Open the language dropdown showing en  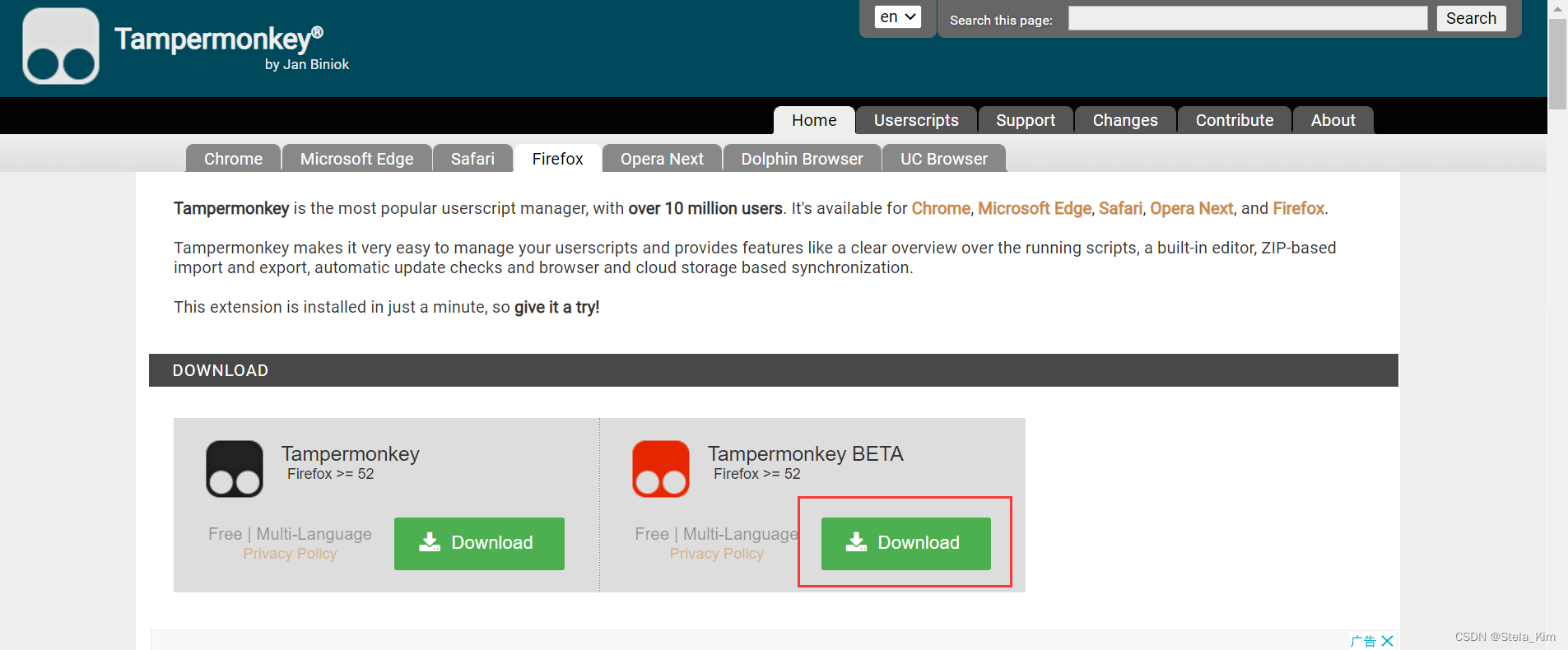tap(897, 16)
